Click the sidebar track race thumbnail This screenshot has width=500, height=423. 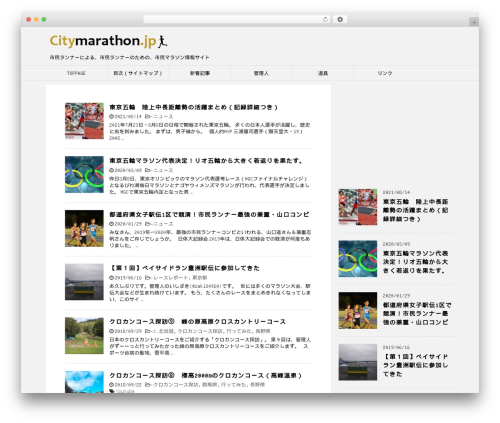point(358,207)
